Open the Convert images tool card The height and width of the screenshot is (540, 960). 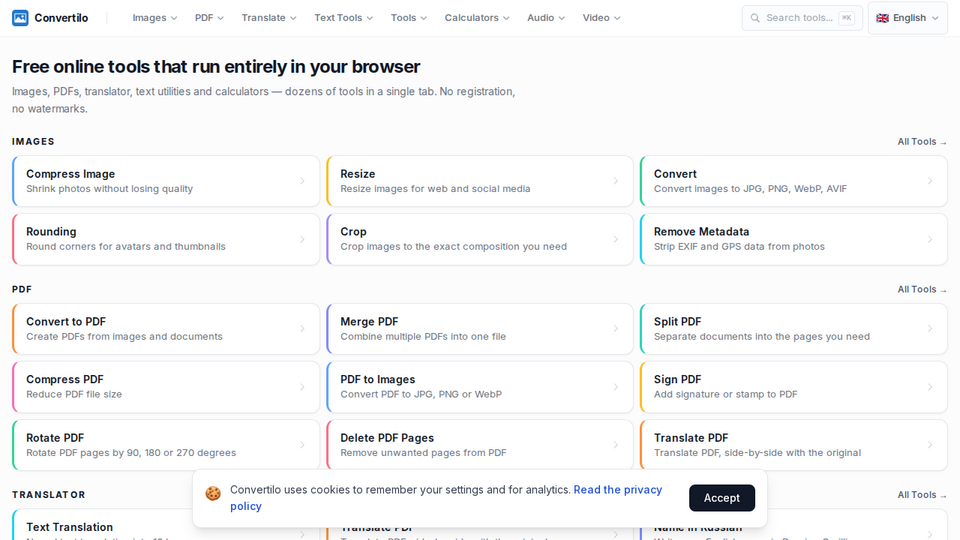click(793, 181)
